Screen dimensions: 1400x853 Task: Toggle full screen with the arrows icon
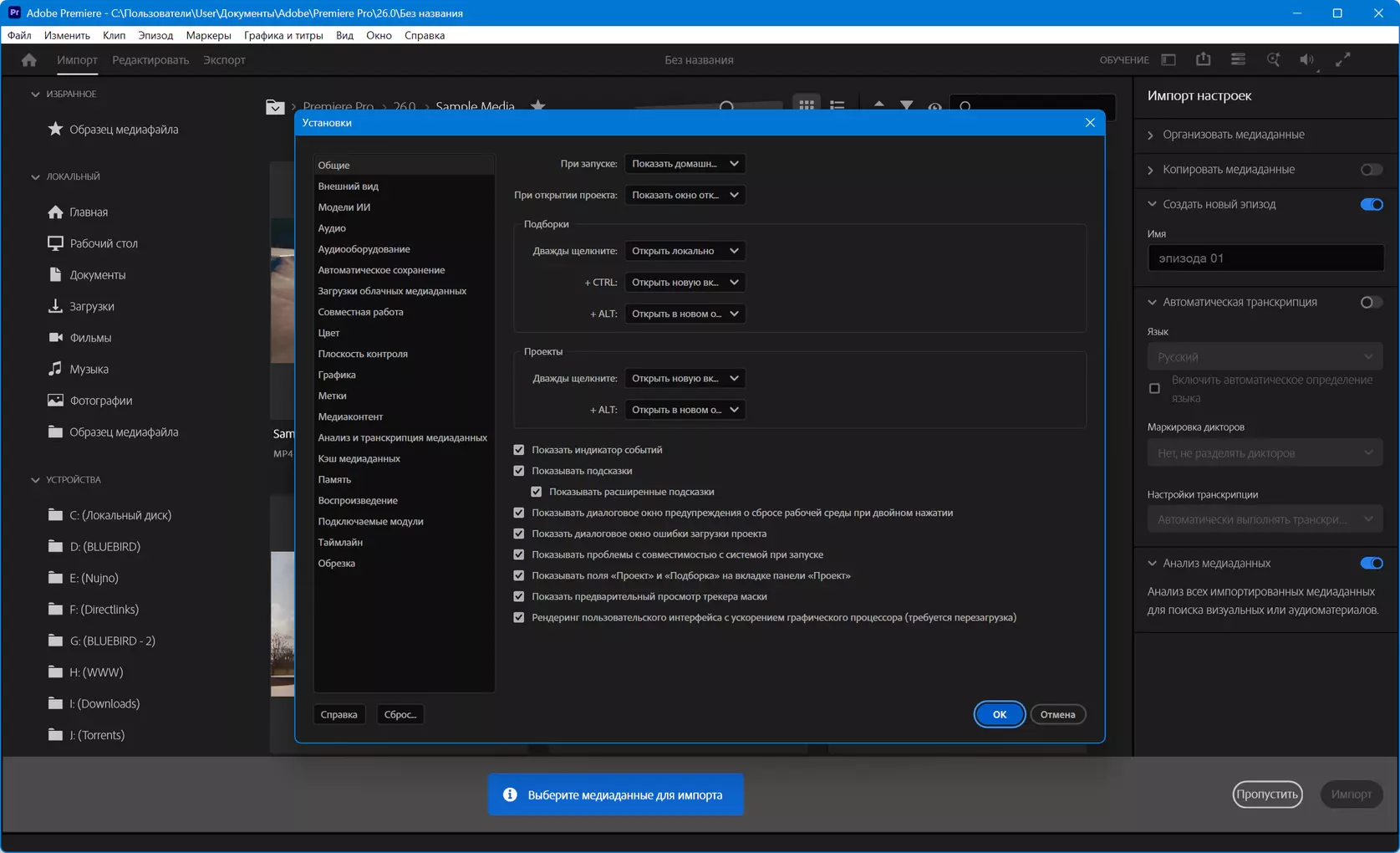1343,59
